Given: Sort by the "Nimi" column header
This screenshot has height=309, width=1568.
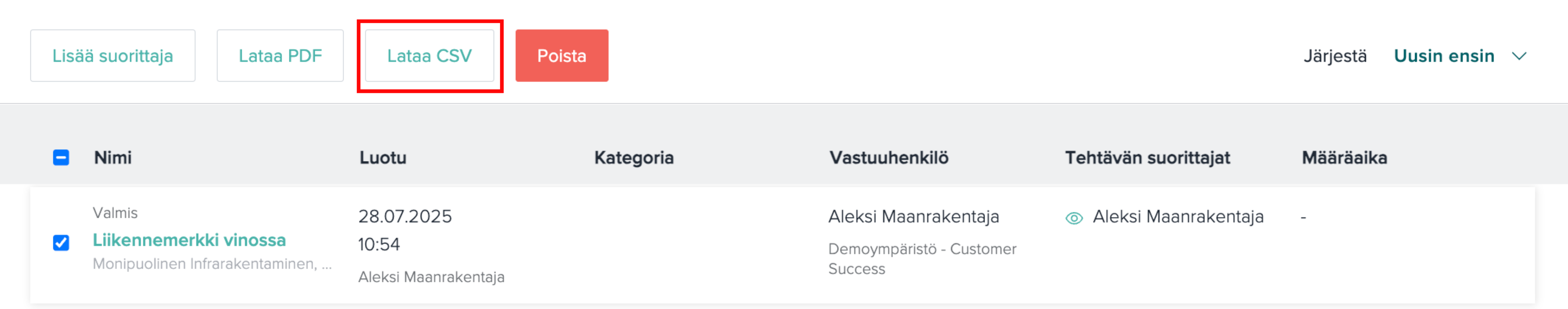Looking at the screenshot, I should coord(113,158).
